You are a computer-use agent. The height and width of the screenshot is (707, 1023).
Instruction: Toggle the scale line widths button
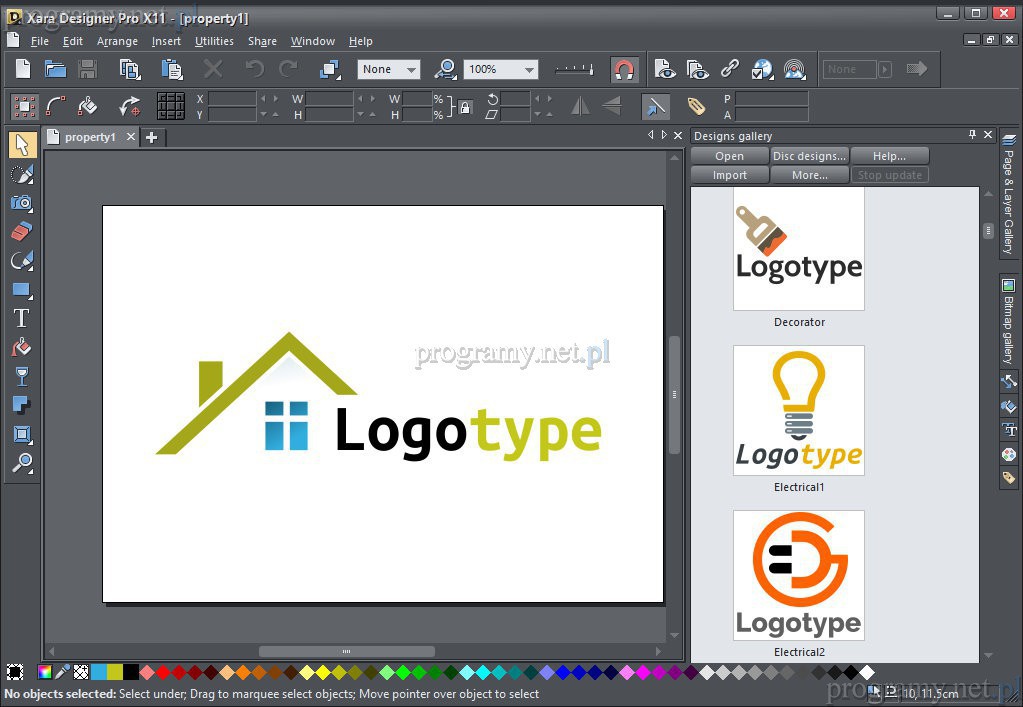point(655,106)
